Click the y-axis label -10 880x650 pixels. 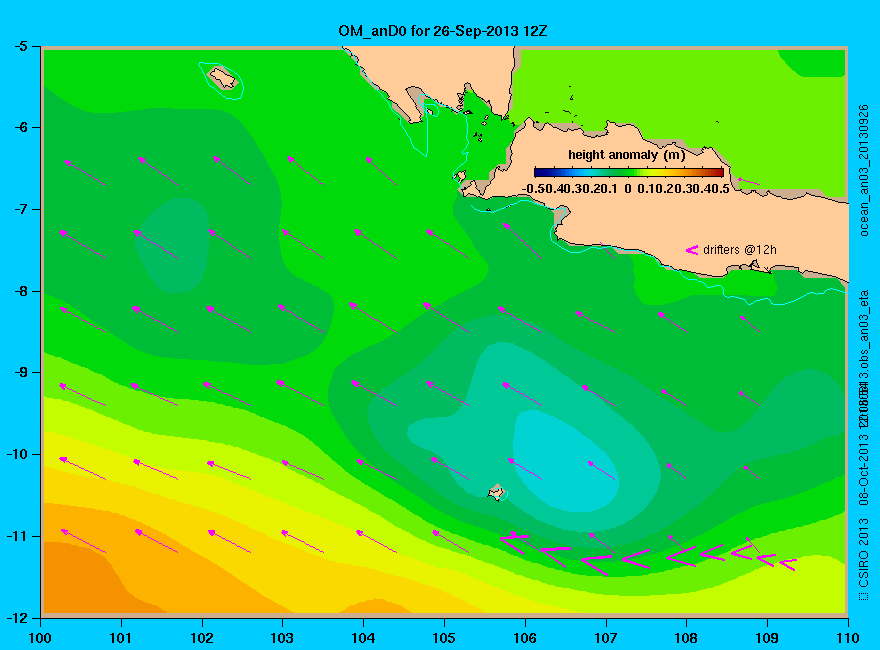[16, 454]
